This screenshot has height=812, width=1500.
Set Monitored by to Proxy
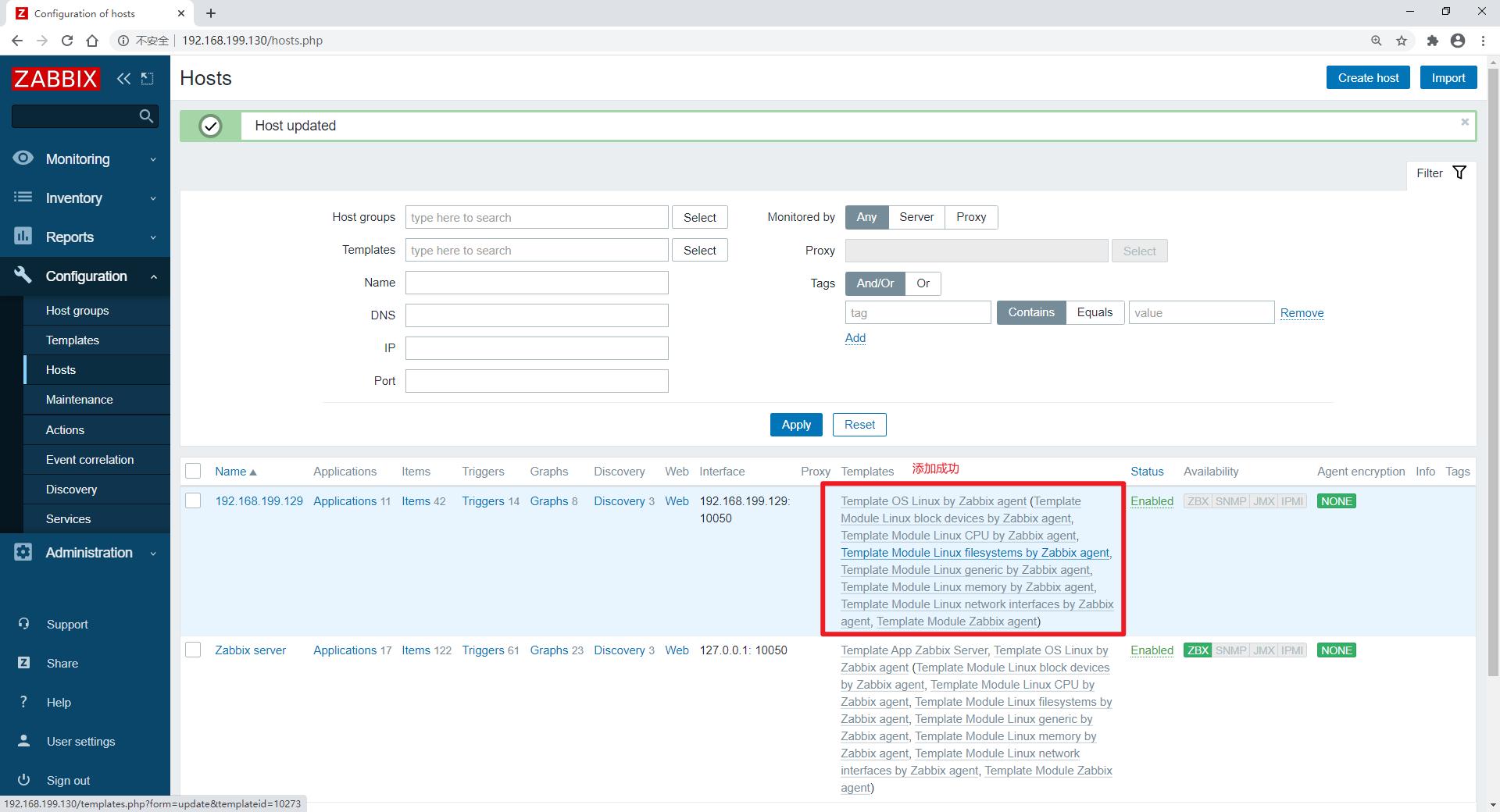tap(971, 217)
